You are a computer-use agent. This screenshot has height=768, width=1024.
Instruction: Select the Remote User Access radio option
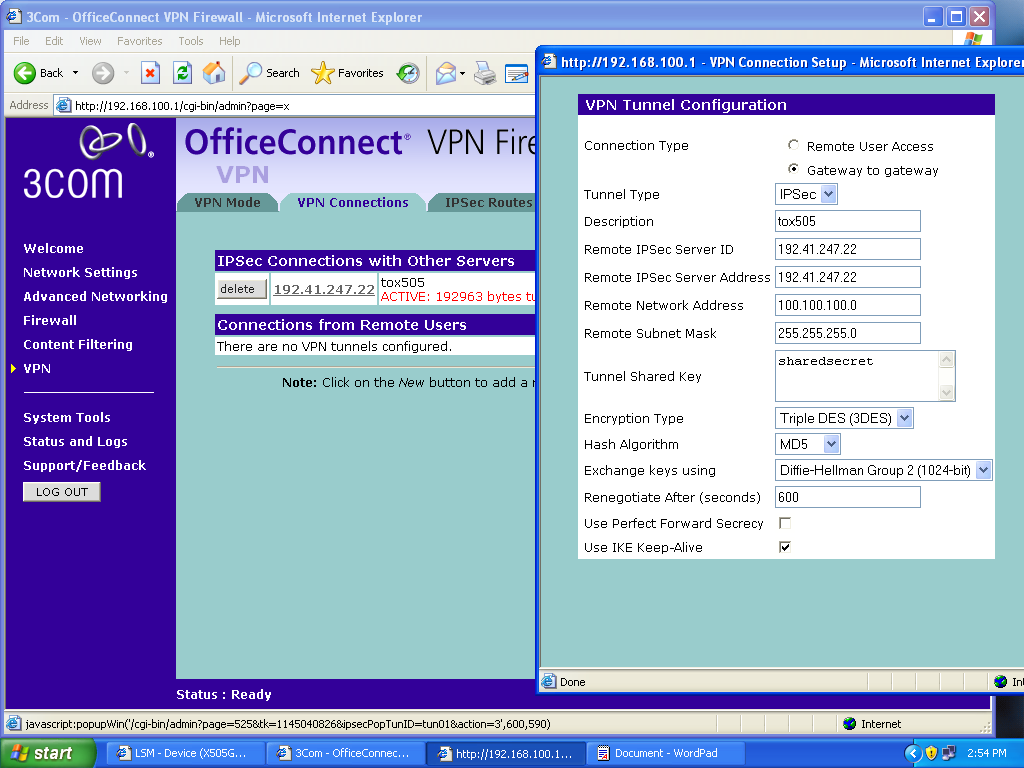tap(794, 146)
